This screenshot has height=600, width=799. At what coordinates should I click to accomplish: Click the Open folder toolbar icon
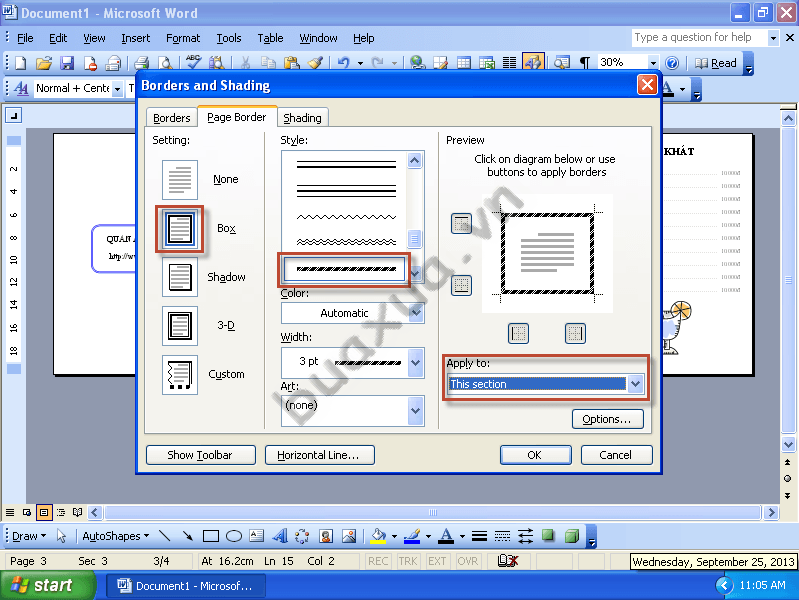44,63
